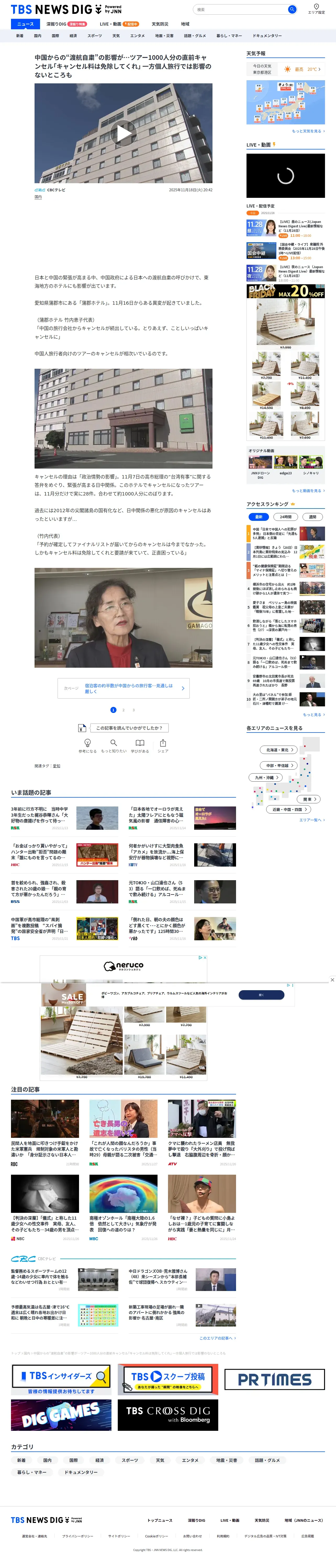Image resolution: width=336 pixels, height=1568 pixels.
Task: Open the PR TIMES banner
Action: pyautogui.click(x=275, y=1379)
